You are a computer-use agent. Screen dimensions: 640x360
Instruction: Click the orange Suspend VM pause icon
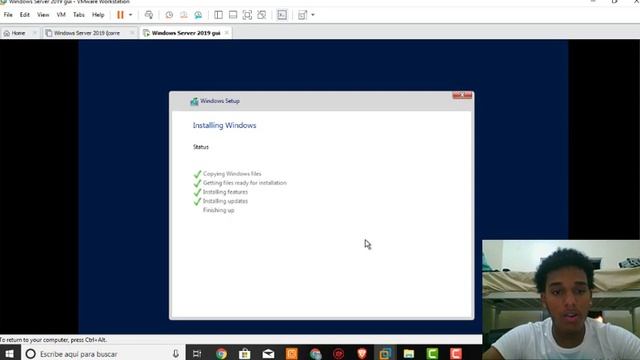coord(120,15)
